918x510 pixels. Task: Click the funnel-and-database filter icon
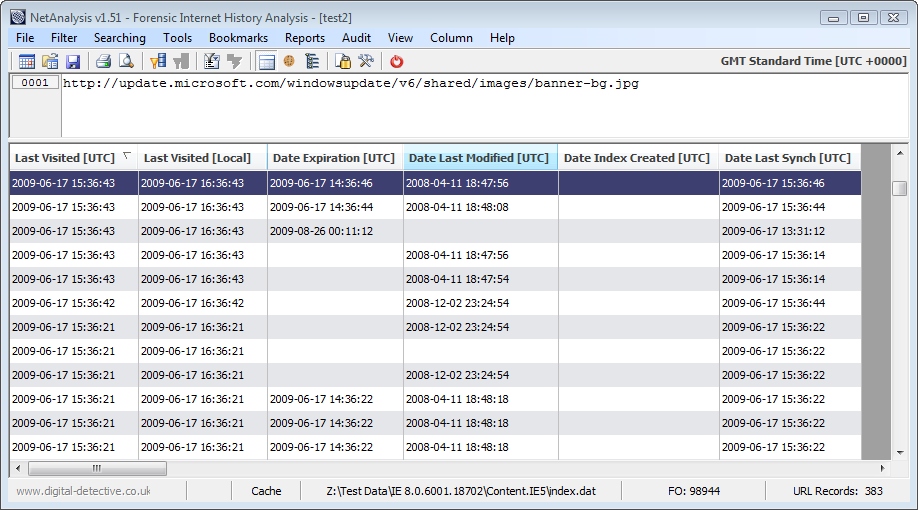click(x=158, y=61)
